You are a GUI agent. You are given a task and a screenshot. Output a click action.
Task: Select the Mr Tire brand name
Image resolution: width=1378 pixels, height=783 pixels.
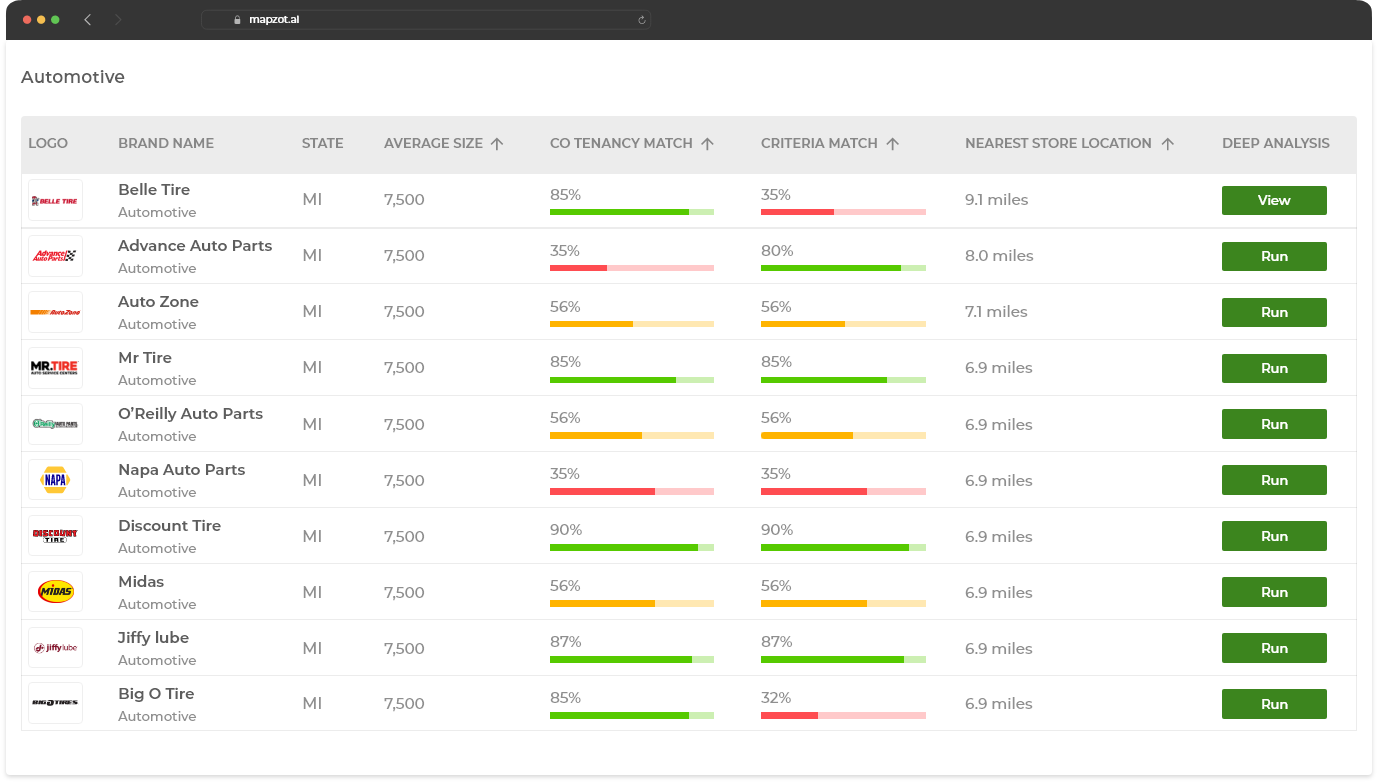click(x=145, y=358)
